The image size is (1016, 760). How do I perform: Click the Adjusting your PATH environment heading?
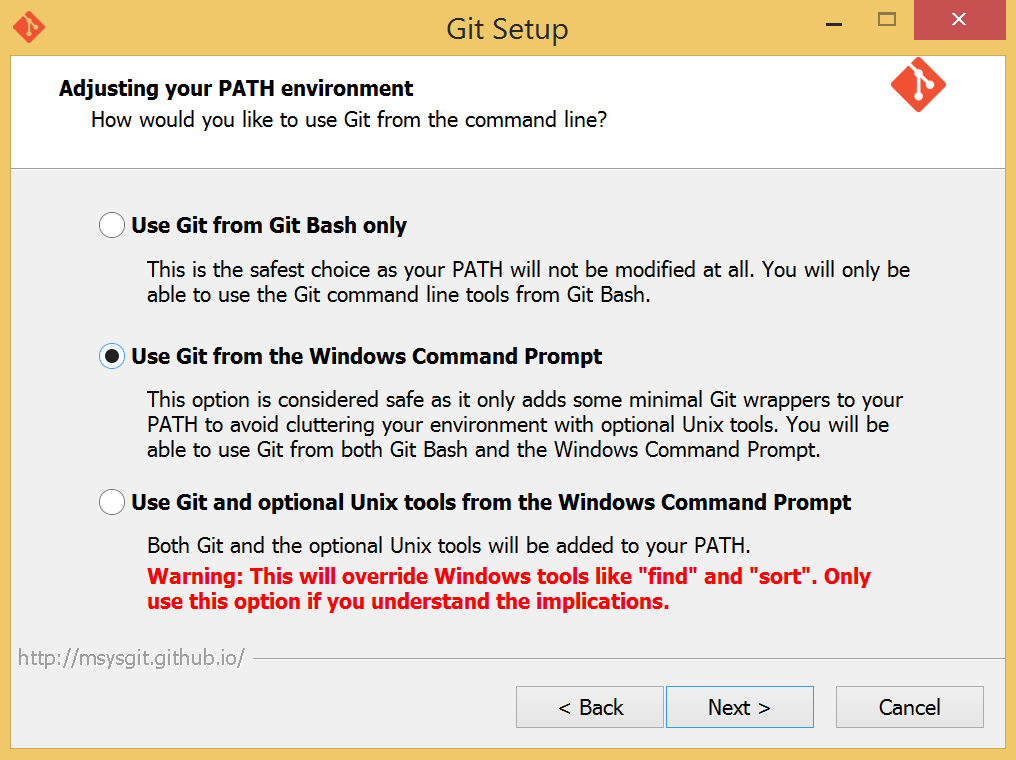[x=236, y=88]
